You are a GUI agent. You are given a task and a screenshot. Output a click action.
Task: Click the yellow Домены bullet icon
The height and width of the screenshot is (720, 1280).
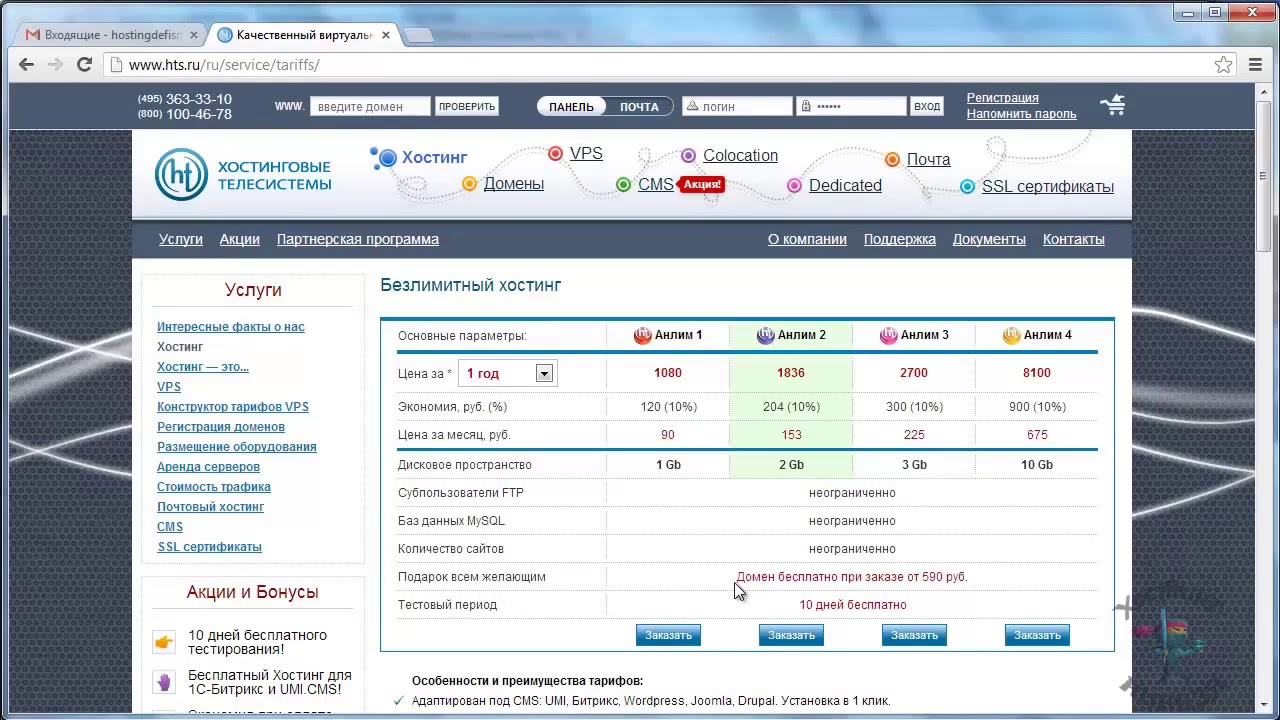tap(470, 184)
